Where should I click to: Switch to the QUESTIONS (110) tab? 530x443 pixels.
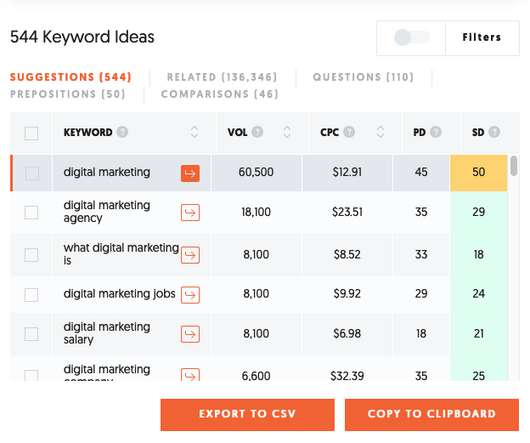click(363, 77)
